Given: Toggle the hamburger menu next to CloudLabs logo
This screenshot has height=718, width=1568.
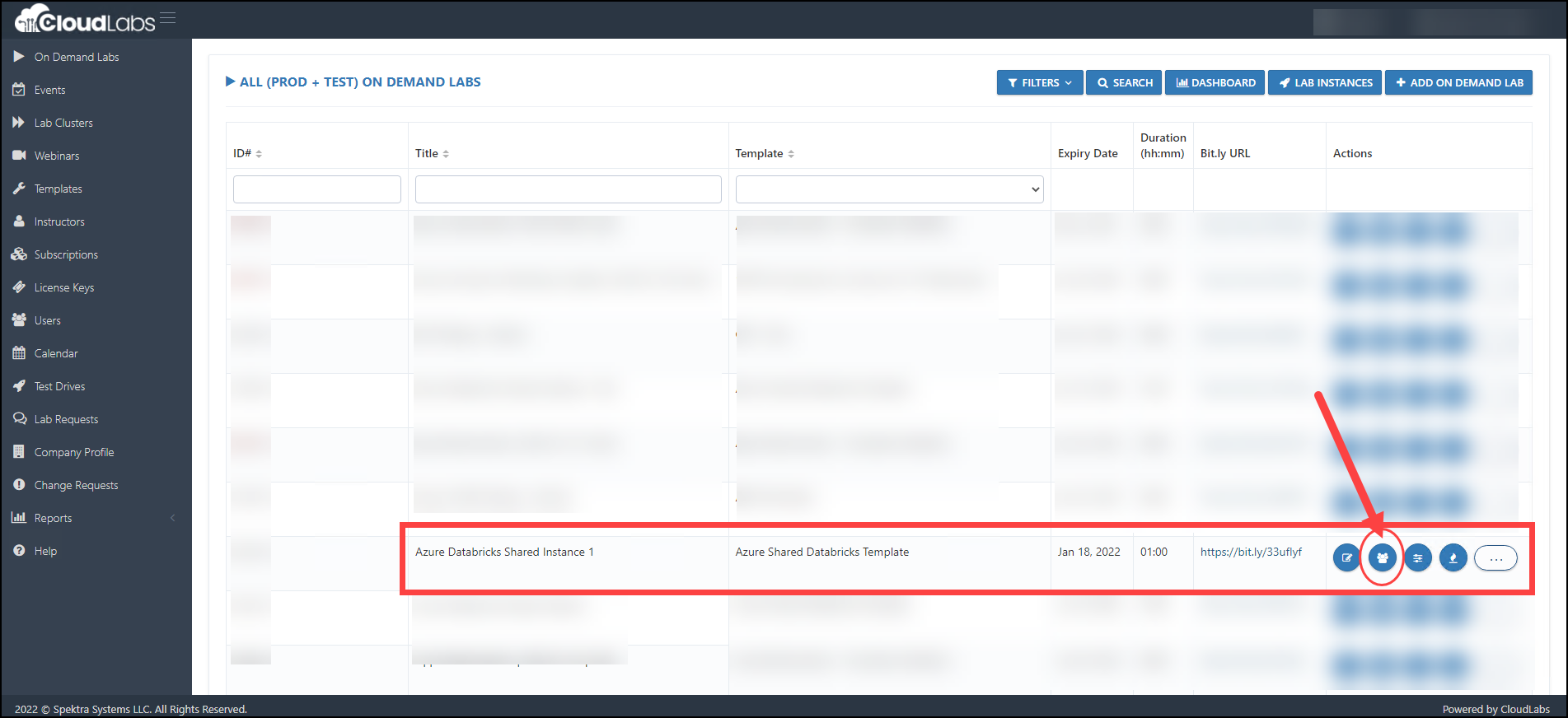Looking at the screenshot, I should 168,18.
